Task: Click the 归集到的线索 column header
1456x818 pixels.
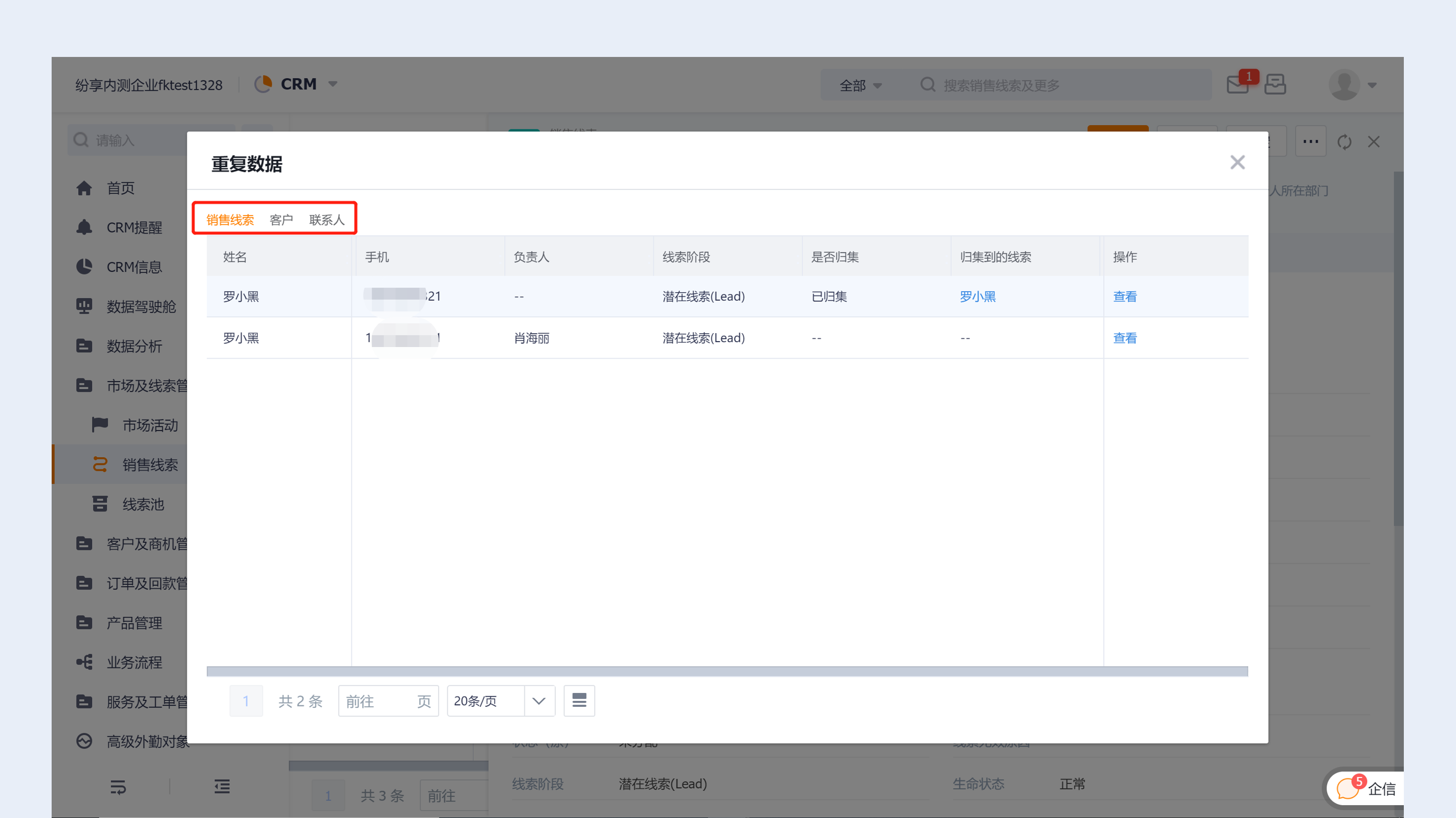Action: (996, 257)
